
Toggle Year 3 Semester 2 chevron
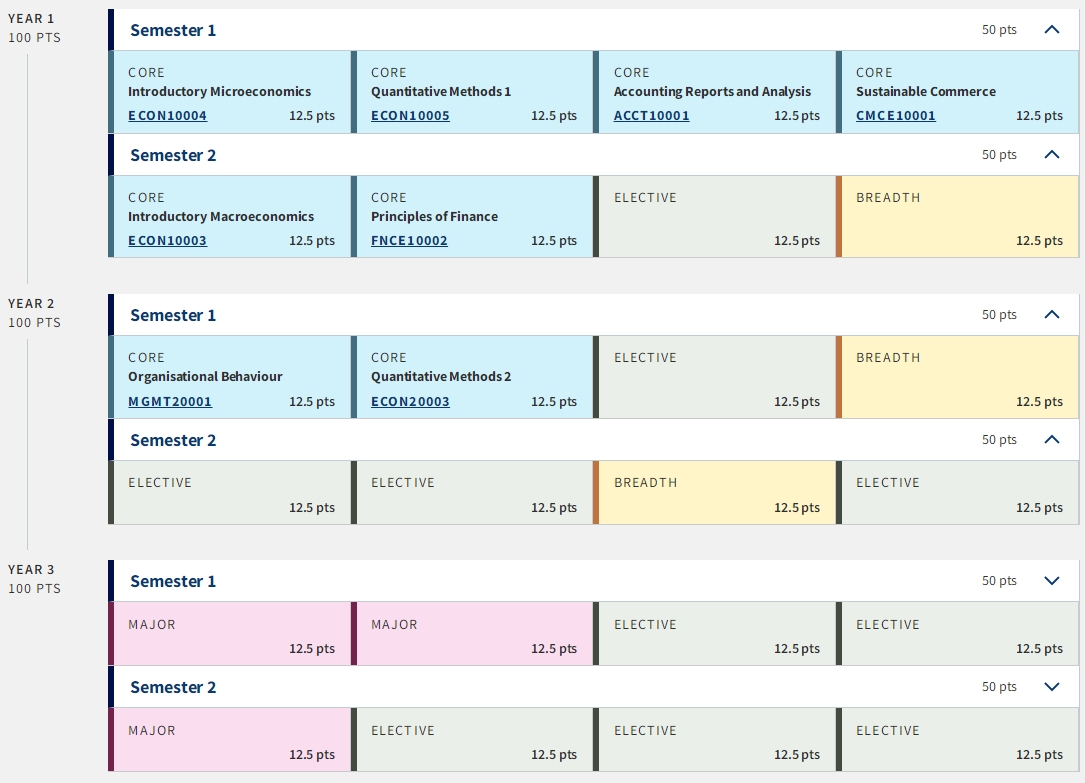[x=1051, y=687]
